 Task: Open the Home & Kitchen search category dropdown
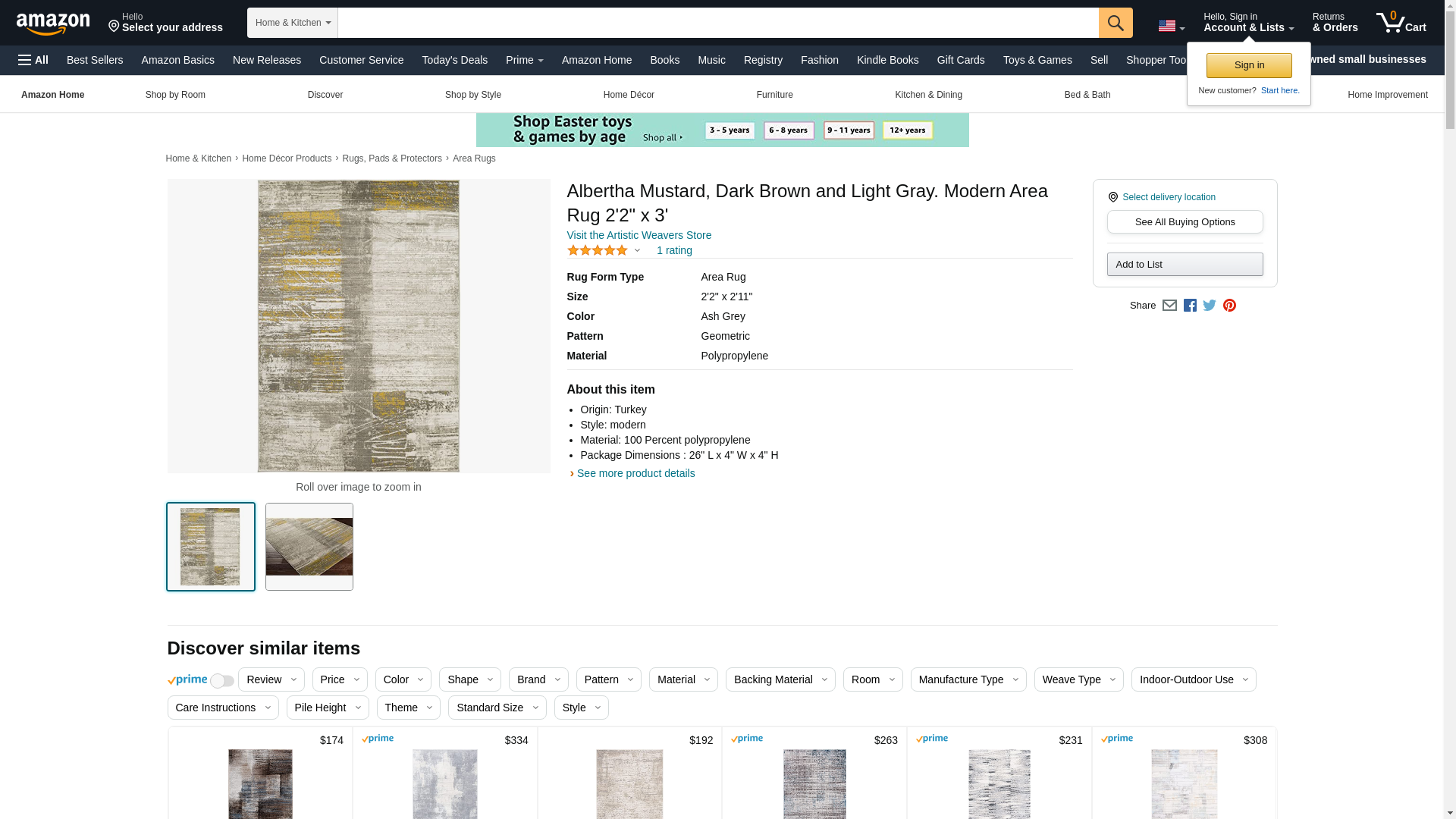point(293,23)
